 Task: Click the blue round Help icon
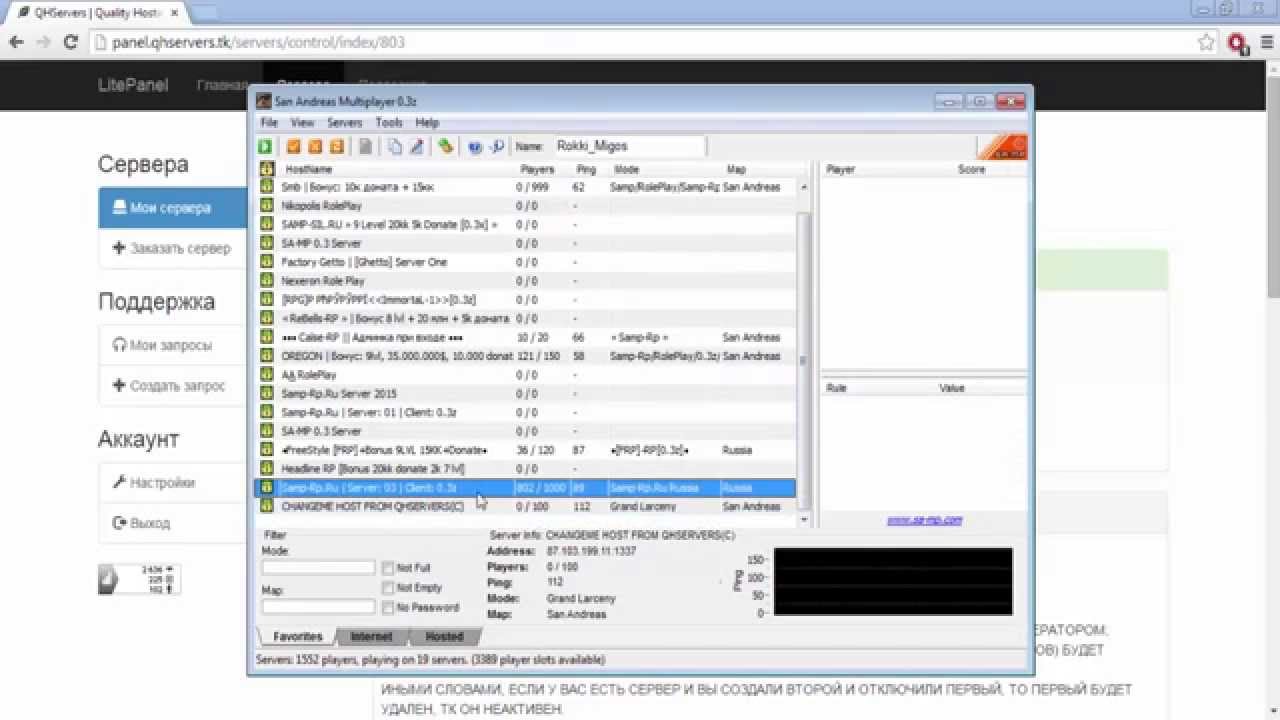(x=475, y=147)
